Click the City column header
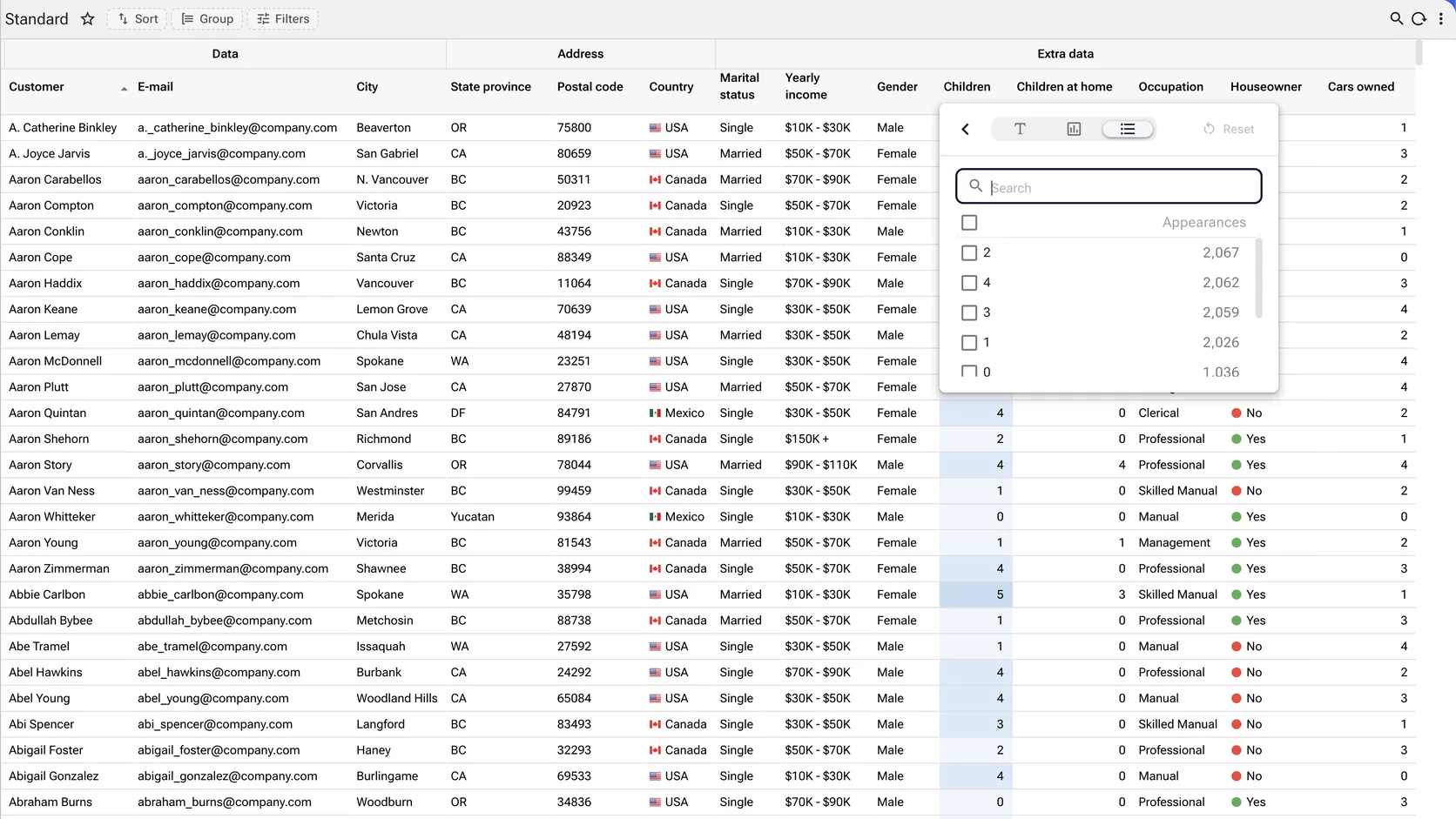The image size is (1456, 819). pos(367,87)
